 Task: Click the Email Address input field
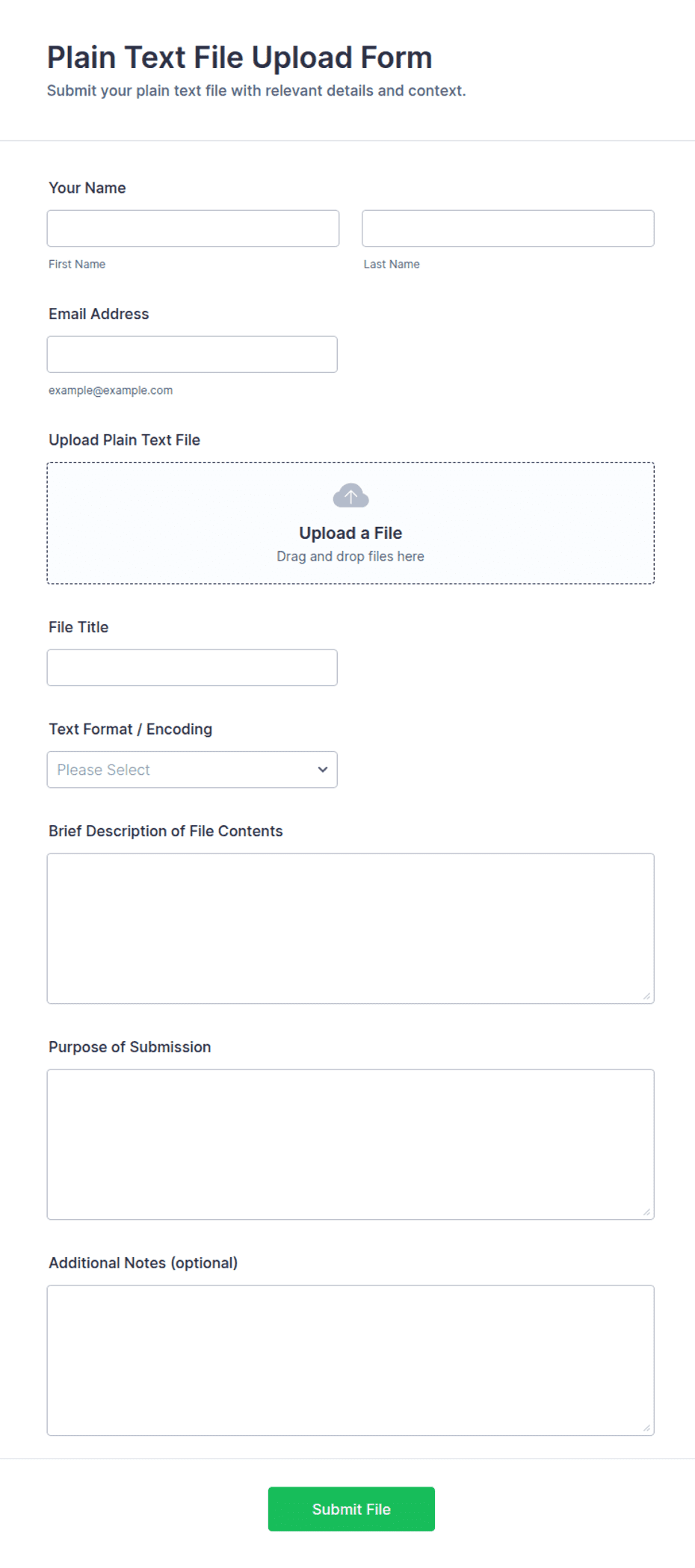(192, 354)
